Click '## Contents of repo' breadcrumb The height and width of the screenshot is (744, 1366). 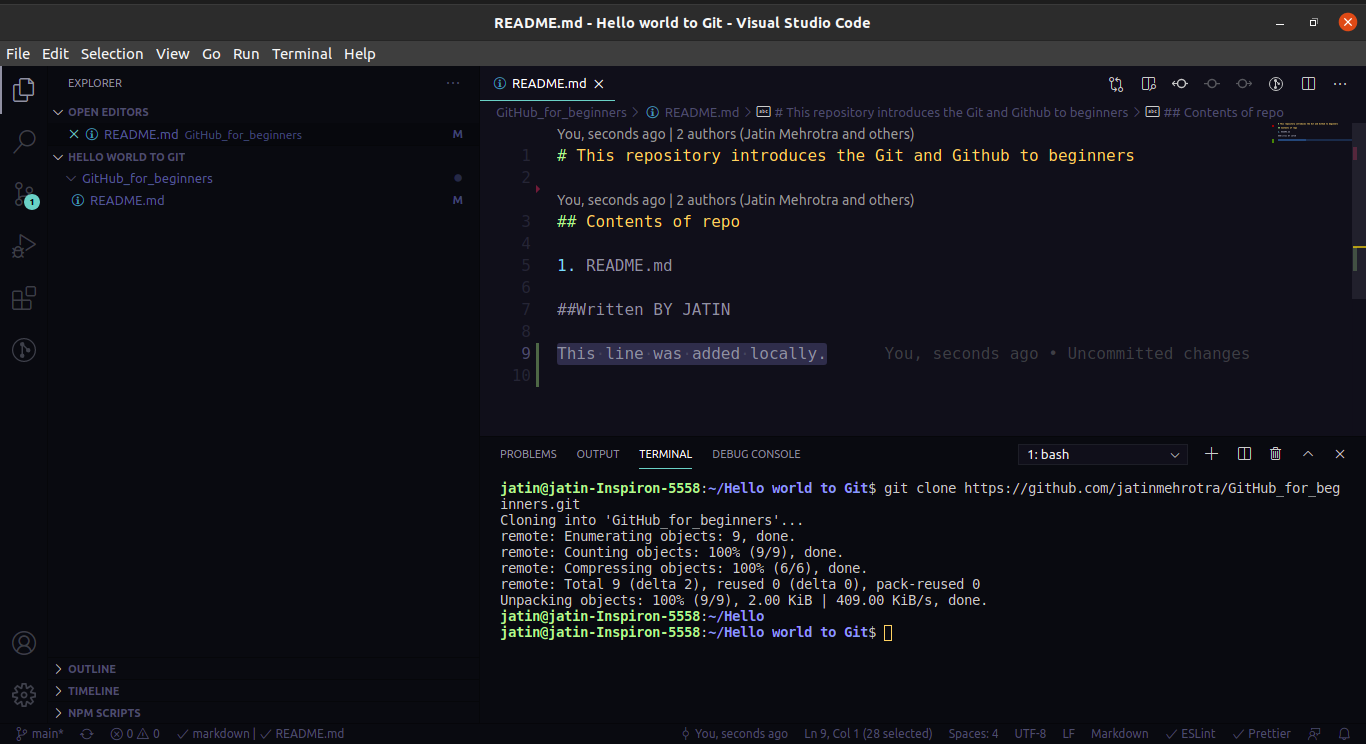(1214, 113)
